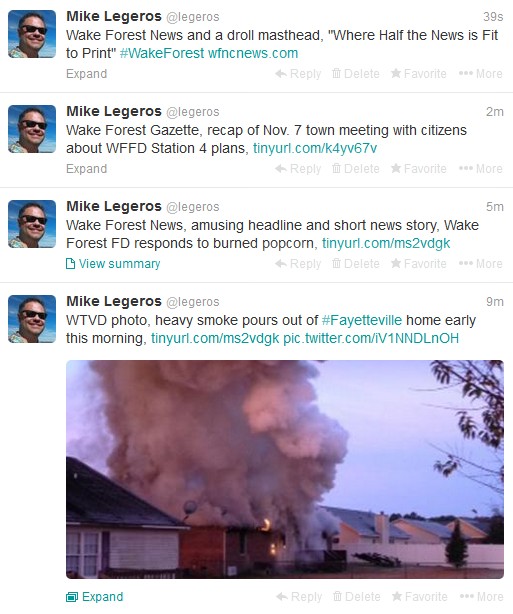Favorite the Fayetteville smoke photo tweet
513x614 pixels.
pos(419,597)
